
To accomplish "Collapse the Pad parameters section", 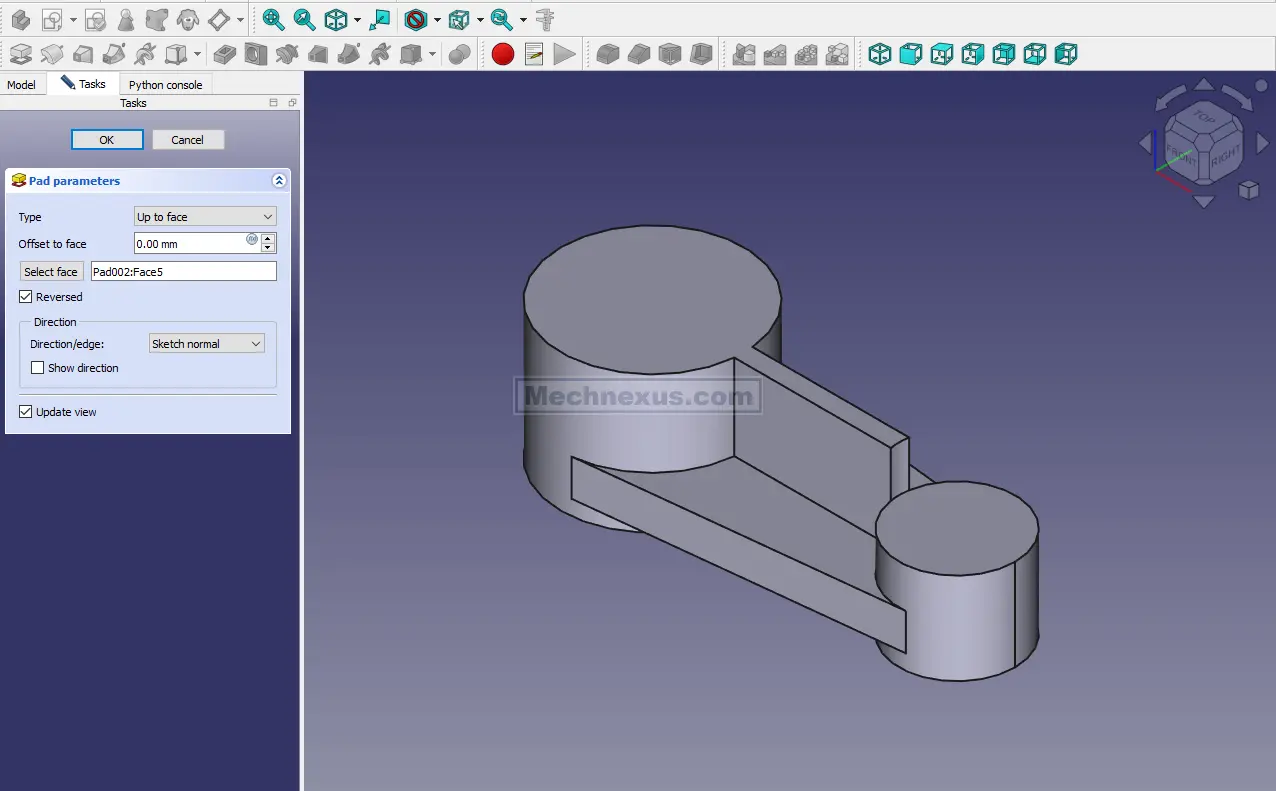I will click(x=279, y=181).
